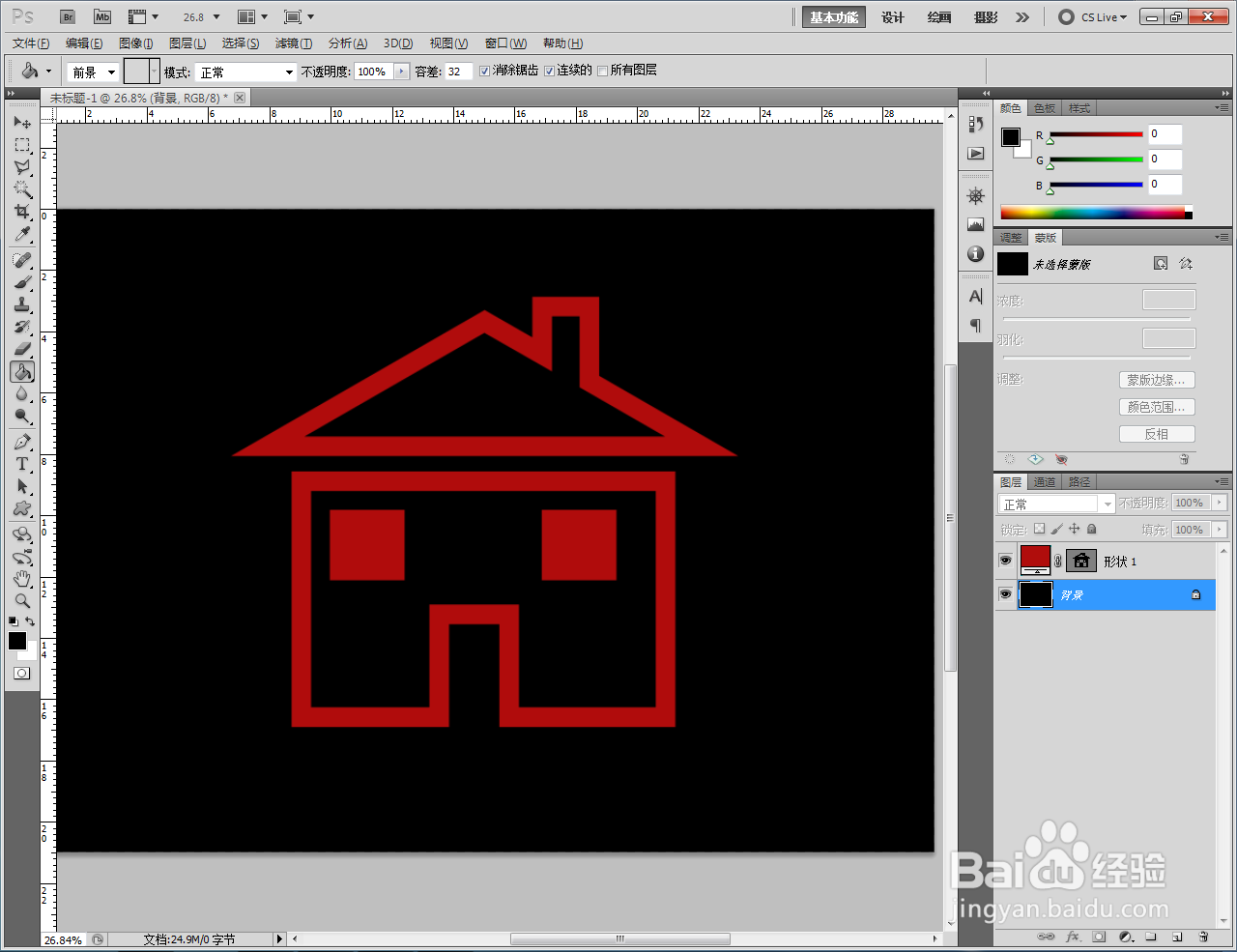1237x952 pixels.
Task: Switch to the 通道 tab
Action: click(x=1045, y=482)
